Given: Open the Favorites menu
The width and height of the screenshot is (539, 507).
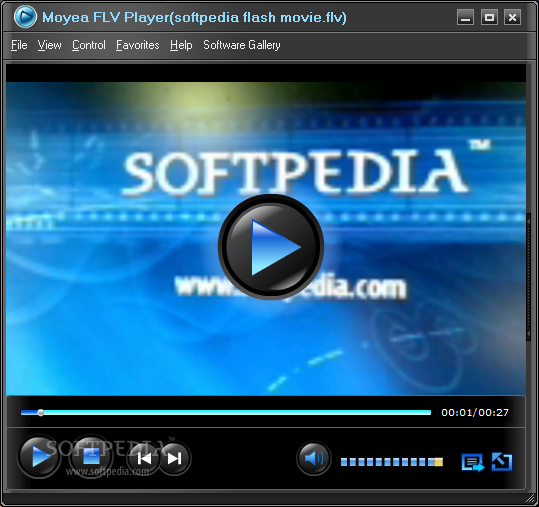Looking at the screenshot, I should [138, 45].
